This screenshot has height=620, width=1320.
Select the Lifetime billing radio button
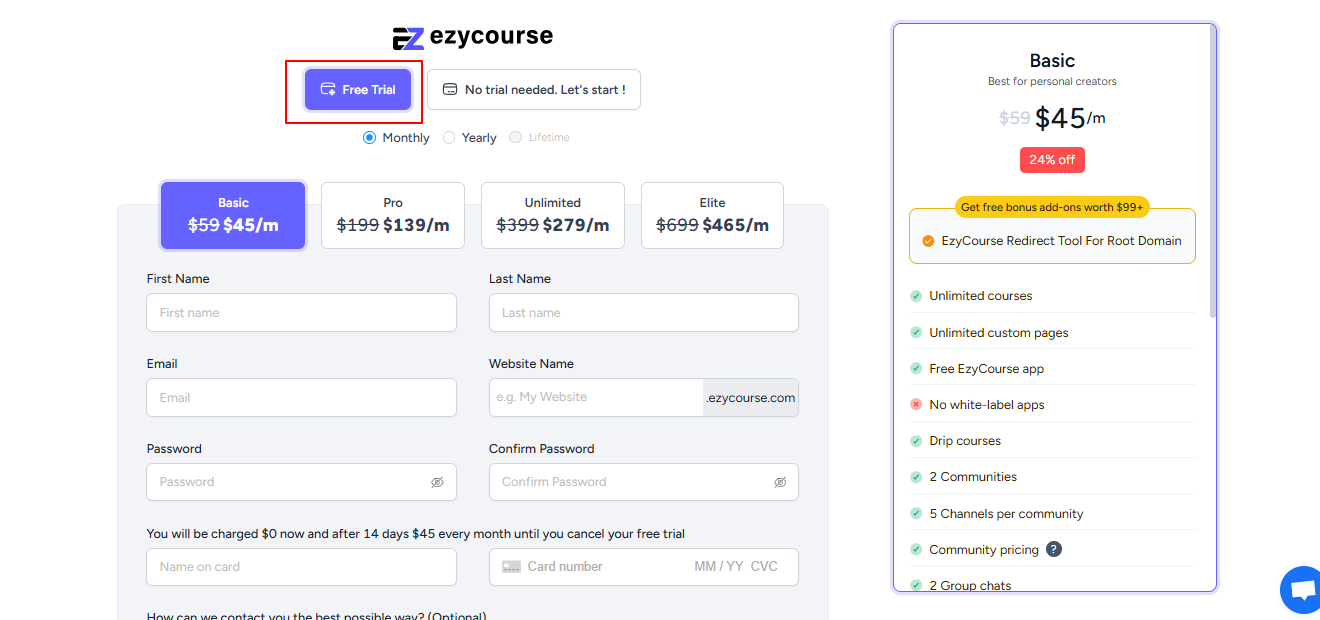point(516,137)
